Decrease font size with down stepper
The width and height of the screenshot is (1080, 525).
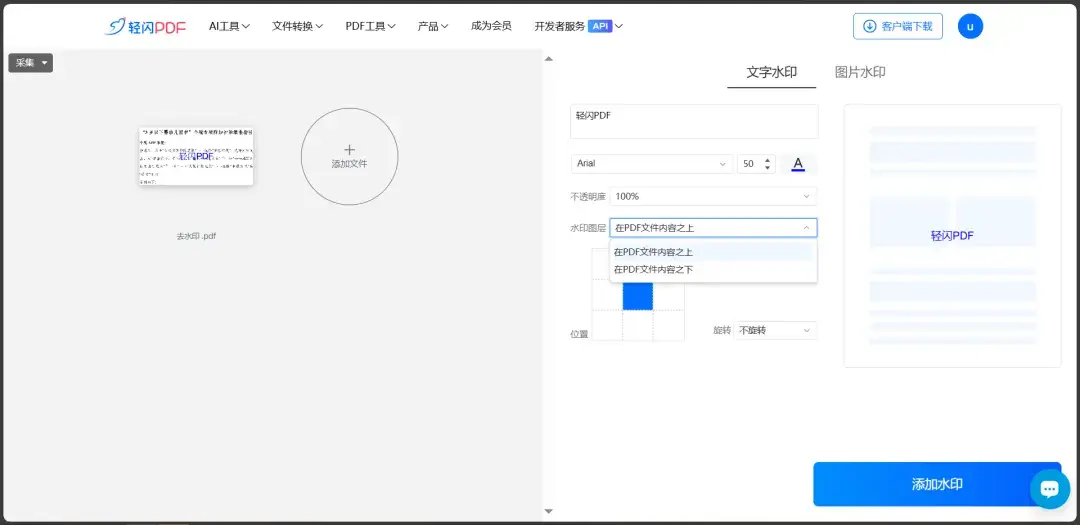click(768, 168)
